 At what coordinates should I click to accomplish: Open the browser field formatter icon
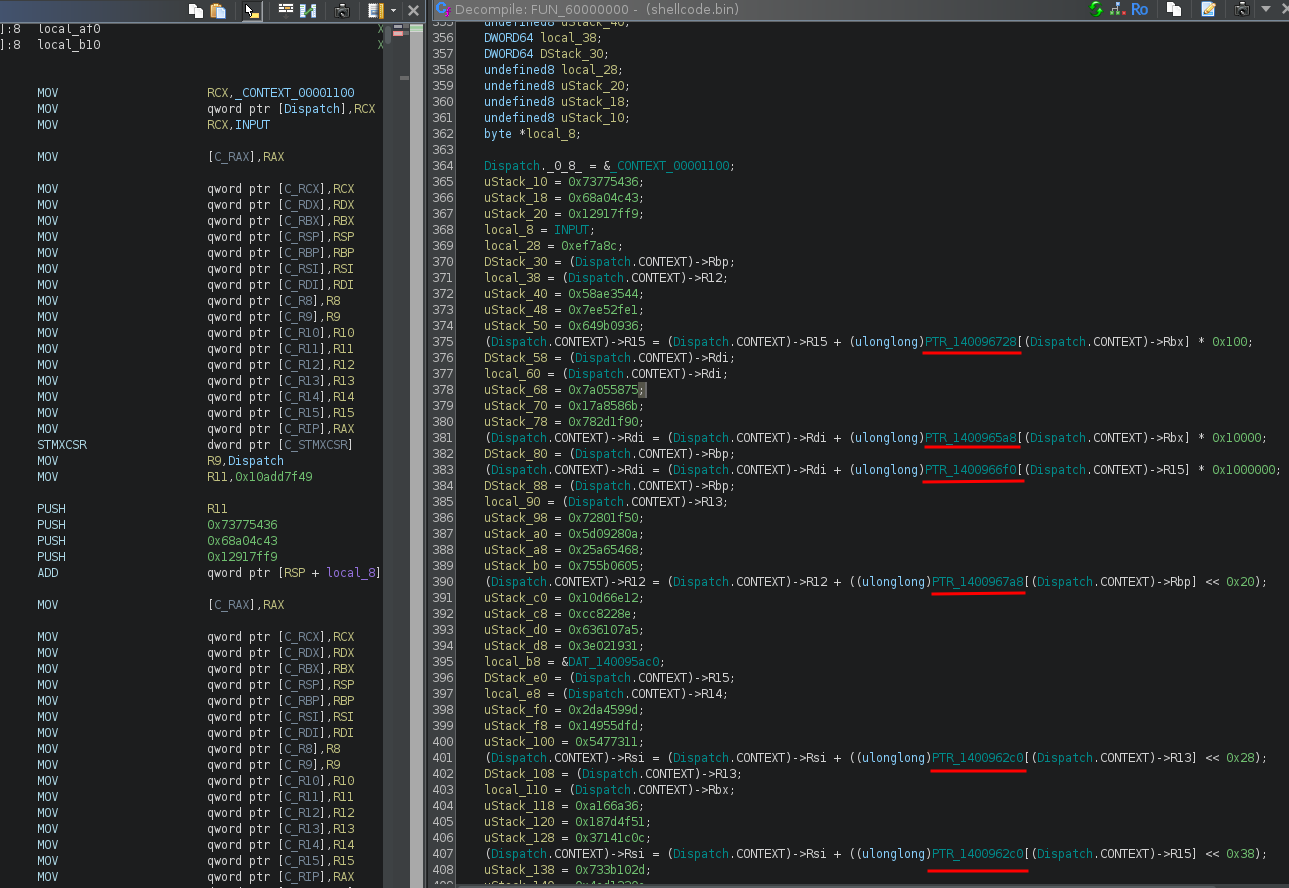tap(286, 10)
